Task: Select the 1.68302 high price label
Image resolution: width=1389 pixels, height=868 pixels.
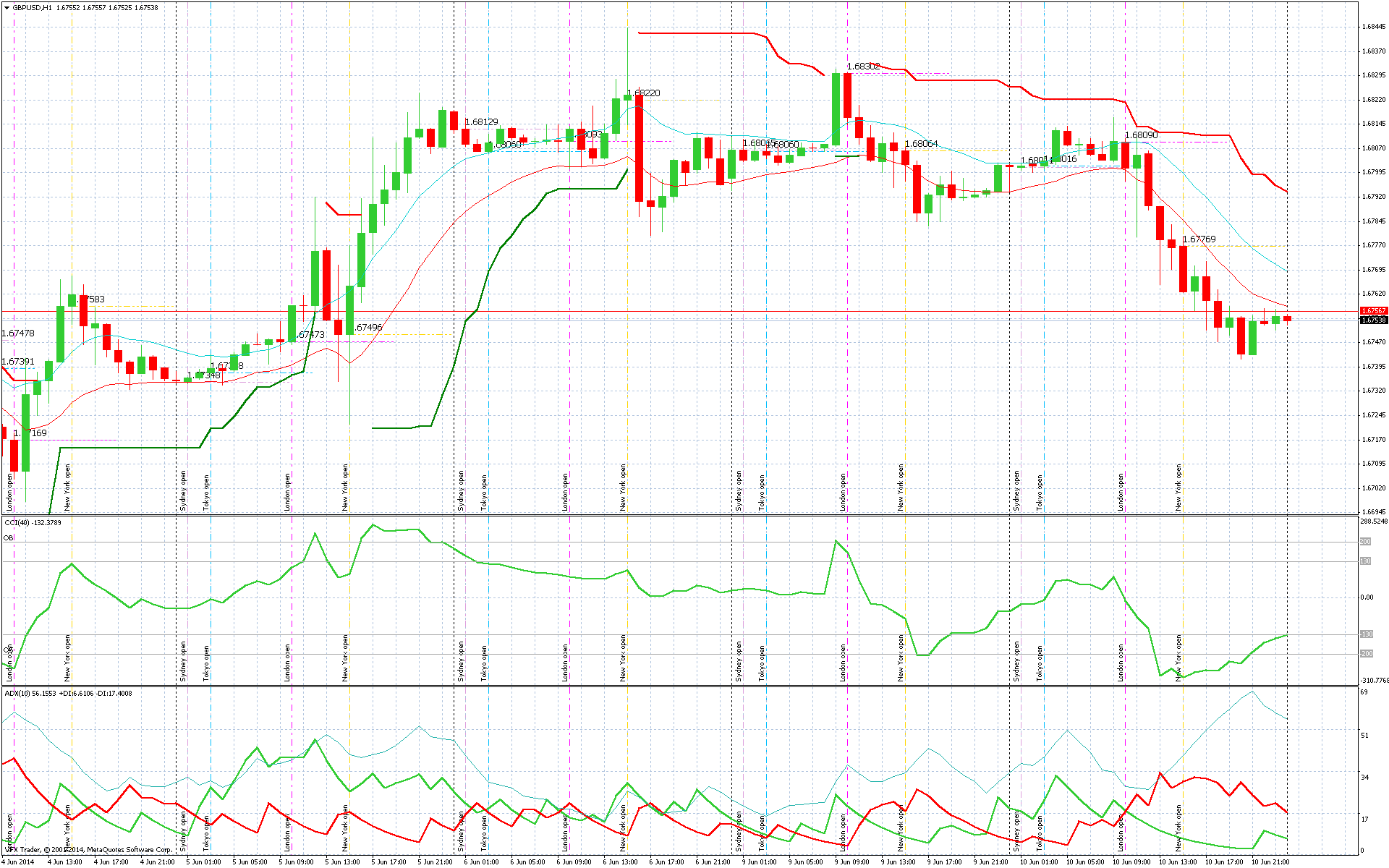Action: point(863,67)
